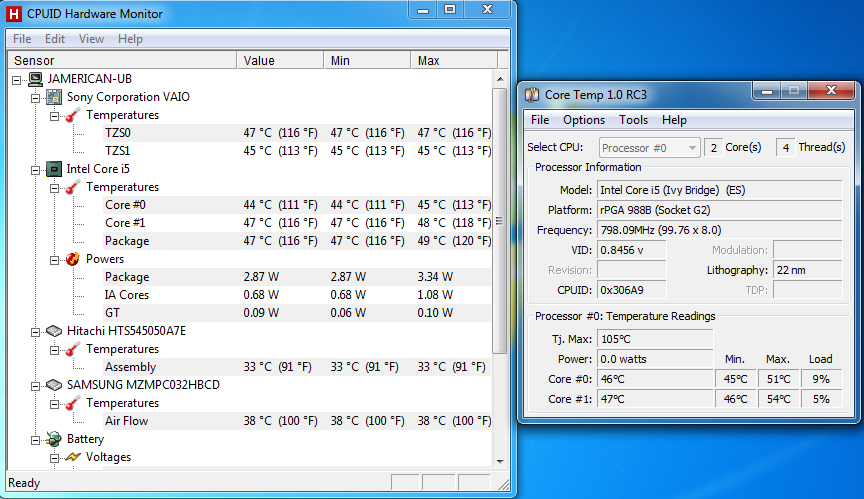Open Core Temp Tools menu

(x=633, y=120)
